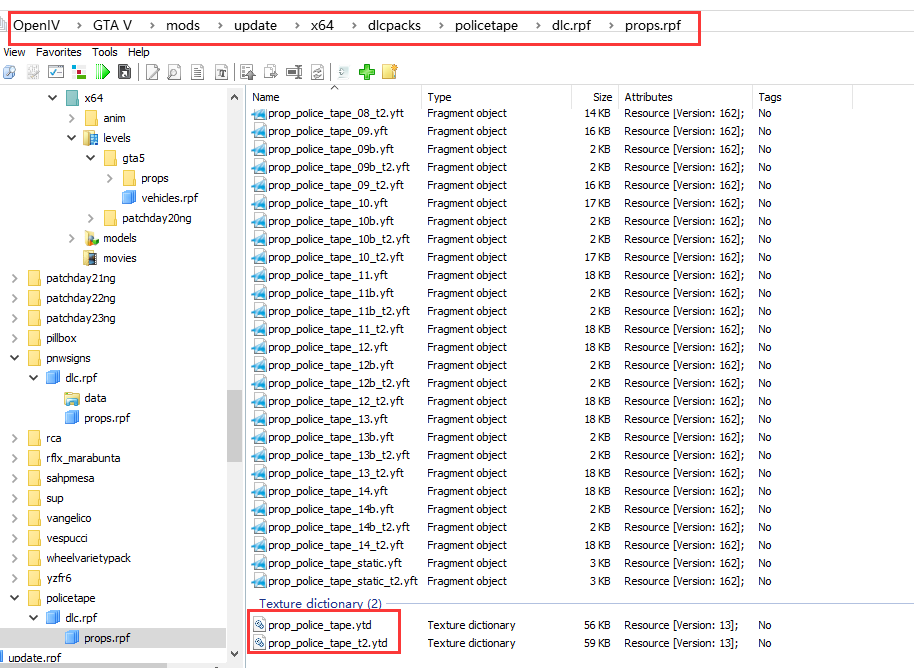Image resolution: width=914 pixels, height=668 pixels.
Task: Click the green play arrow icon
Action: (102, 72)
